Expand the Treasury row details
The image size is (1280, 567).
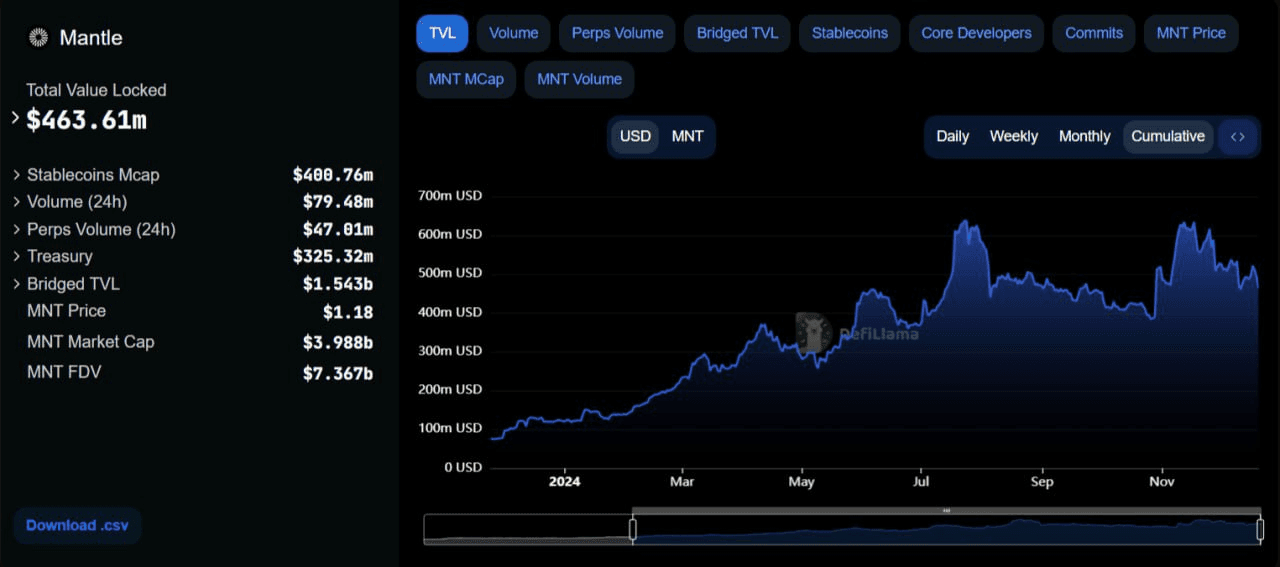tap(17, 257)
